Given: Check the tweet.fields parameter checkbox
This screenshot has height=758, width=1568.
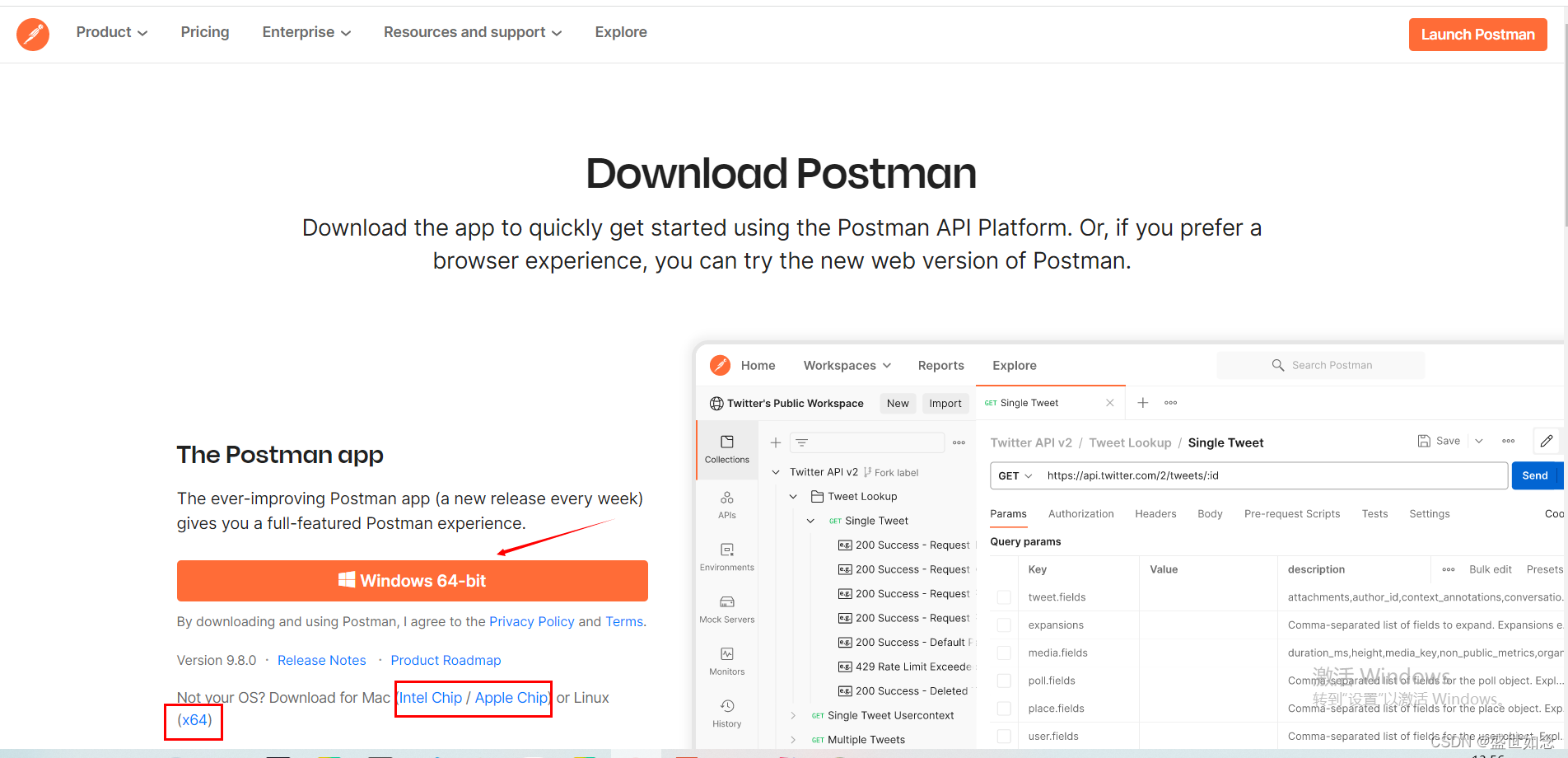Looking at the screenshot, I should (x=1004, y=597).
